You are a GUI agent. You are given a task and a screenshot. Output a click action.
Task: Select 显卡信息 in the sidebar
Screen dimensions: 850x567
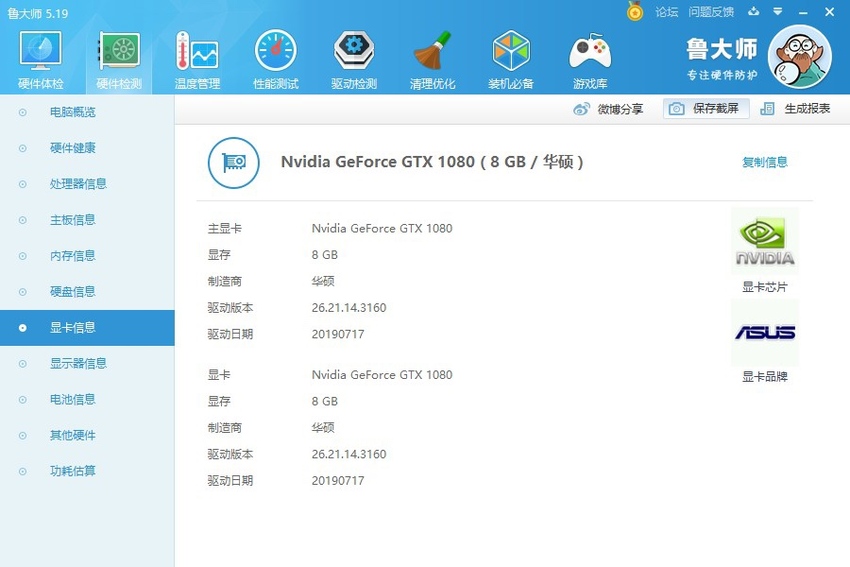87,327
